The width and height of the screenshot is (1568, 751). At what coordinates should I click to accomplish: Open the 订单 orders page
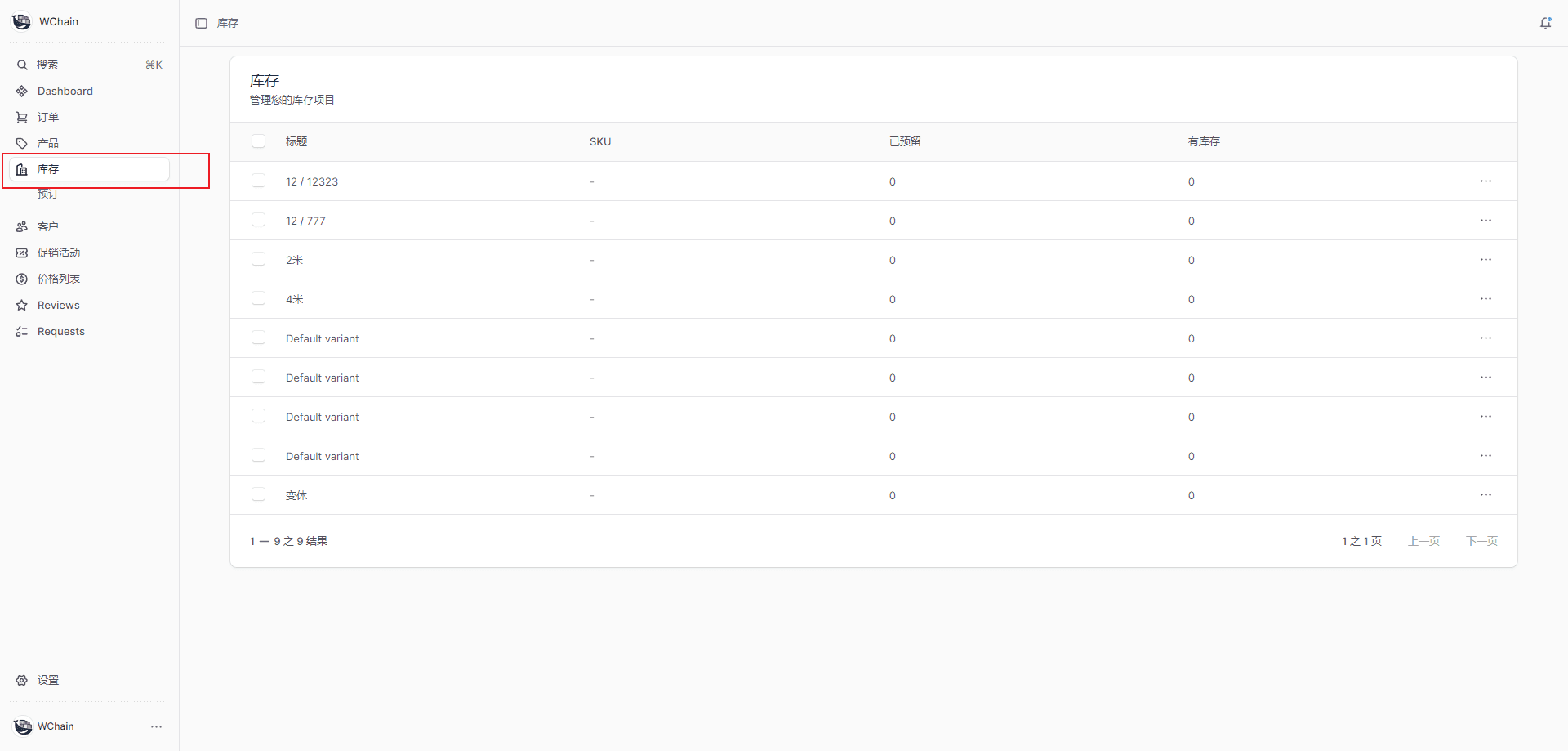pos(47,118)
